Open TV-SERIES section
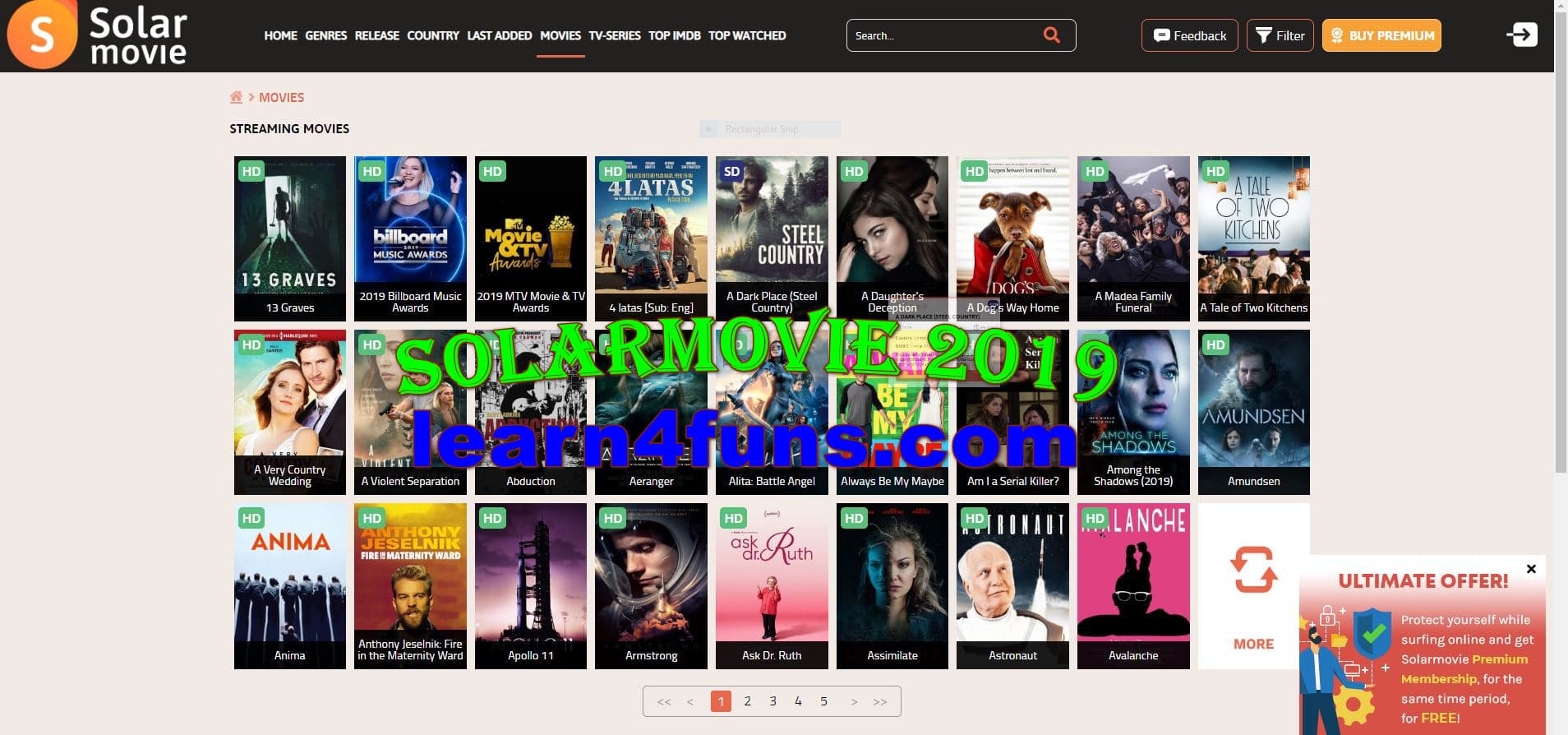 [614, 35]
